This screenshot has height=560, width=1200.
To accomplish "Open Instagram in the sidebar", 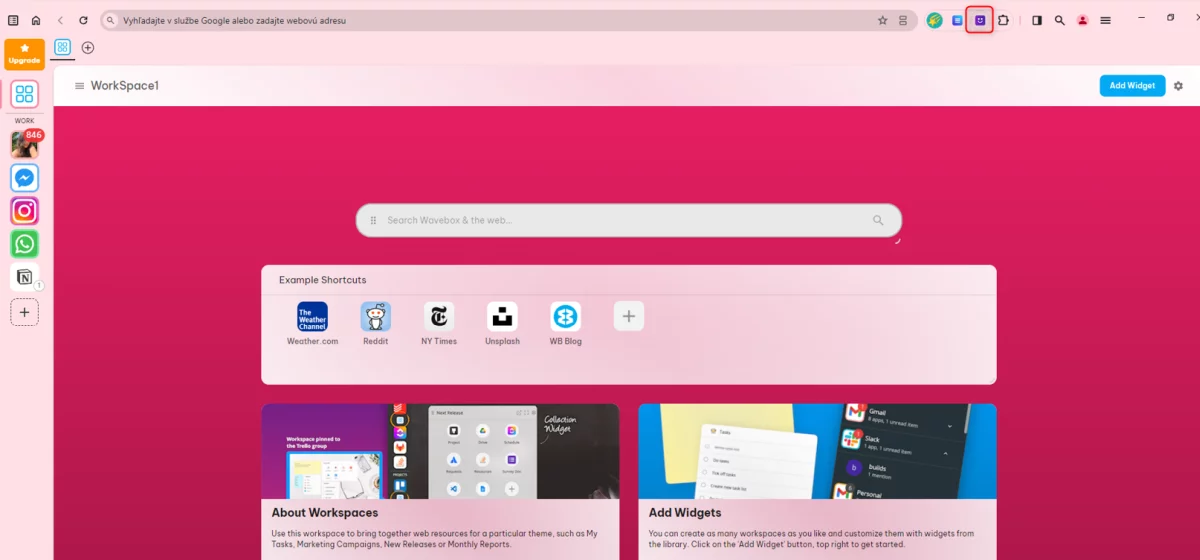I will 25,210.
